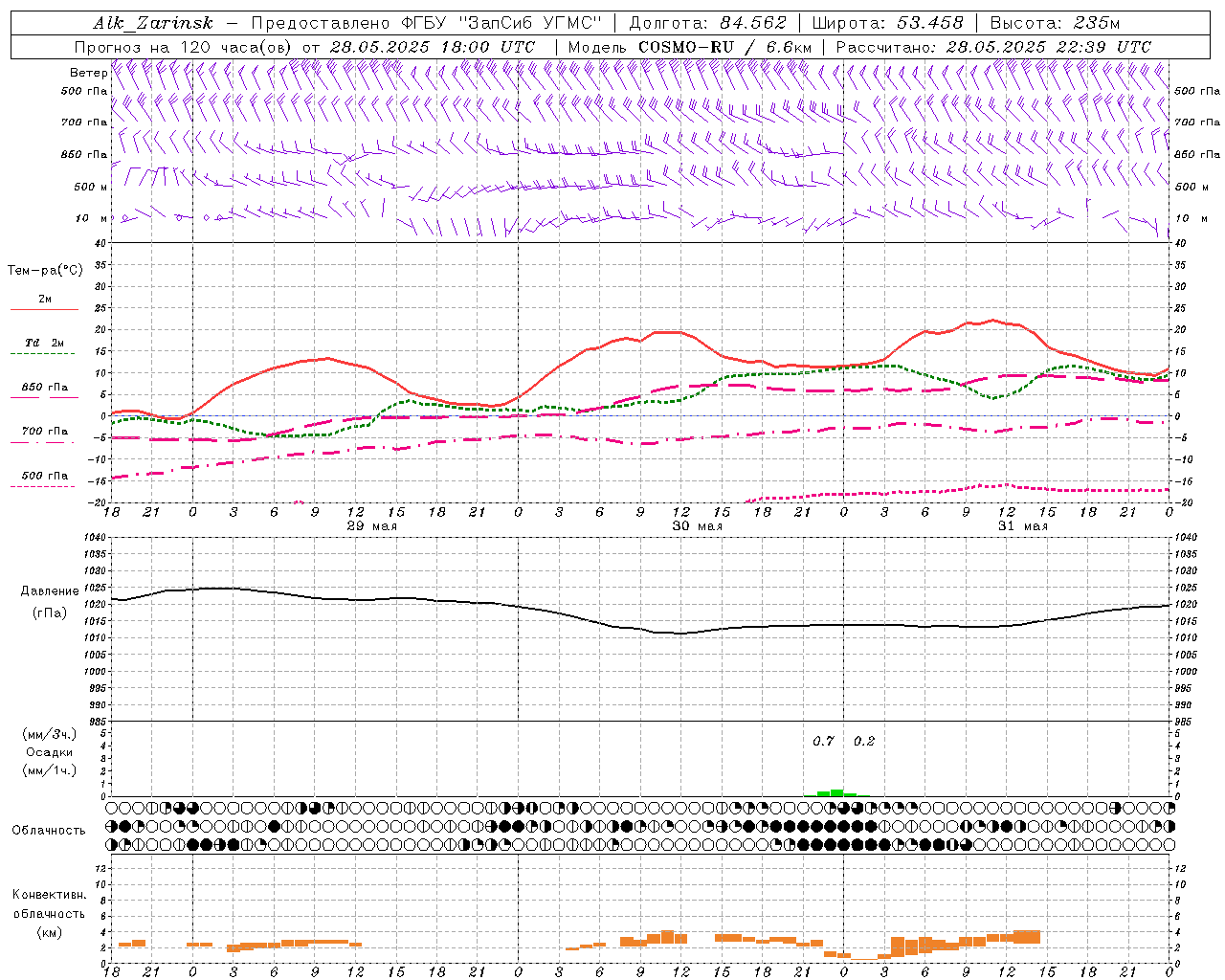
Task: Select the (мм/1ч.) precipitation unit label
Action: (50, 770)
